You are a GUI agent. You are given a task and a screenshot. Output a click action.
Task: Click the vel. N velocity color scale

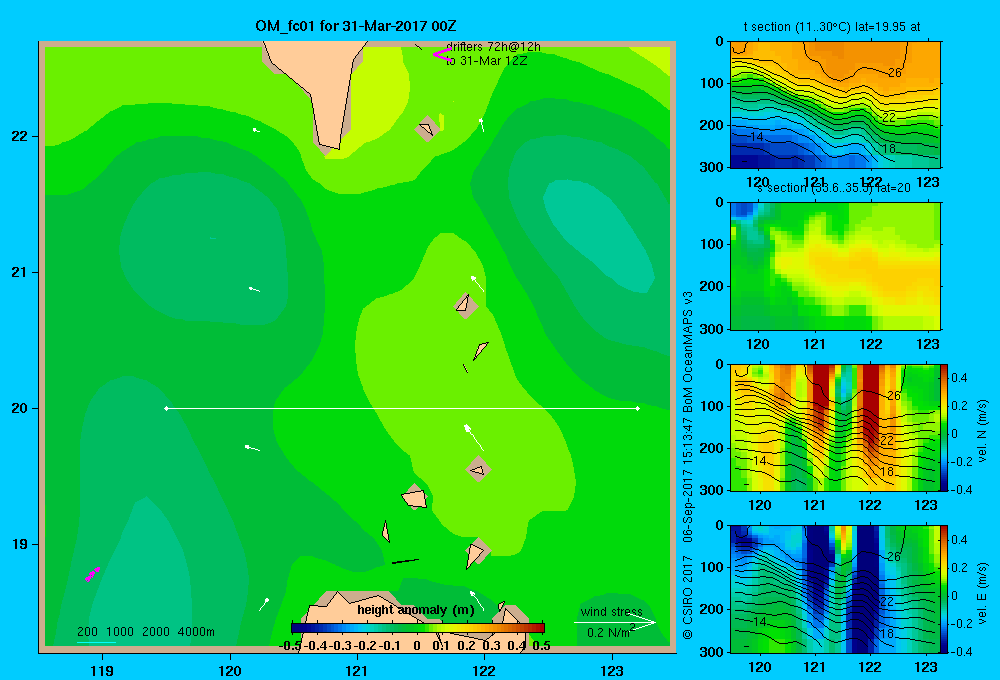click(944, 427)
